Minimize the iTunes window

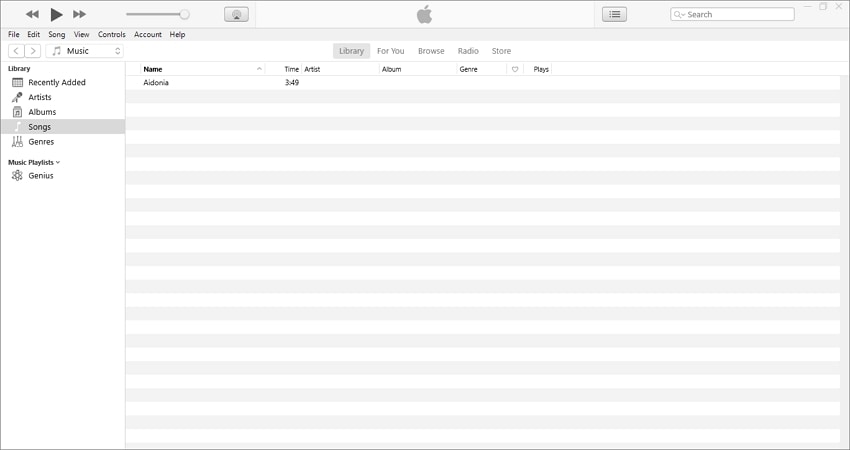(808, 7)
